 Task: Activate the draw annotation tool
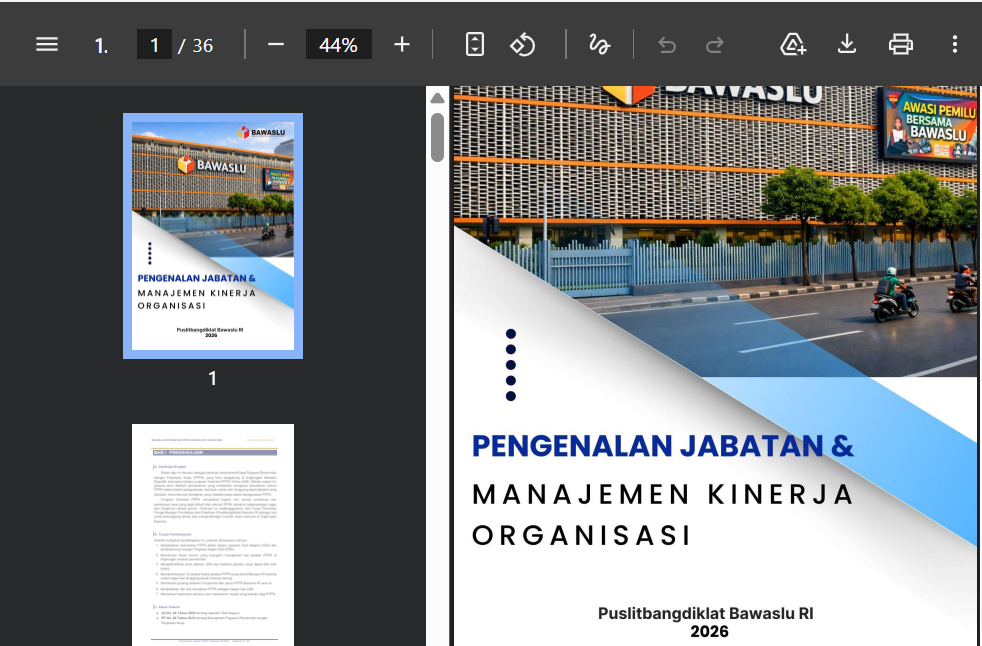pos(599,44)
